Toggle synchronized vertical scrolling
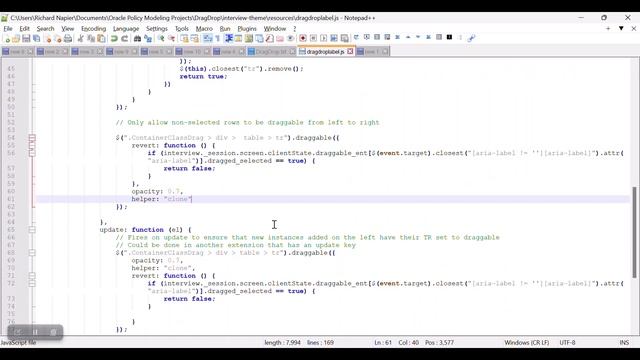640x360 pixels. click(x=184, y=38)
